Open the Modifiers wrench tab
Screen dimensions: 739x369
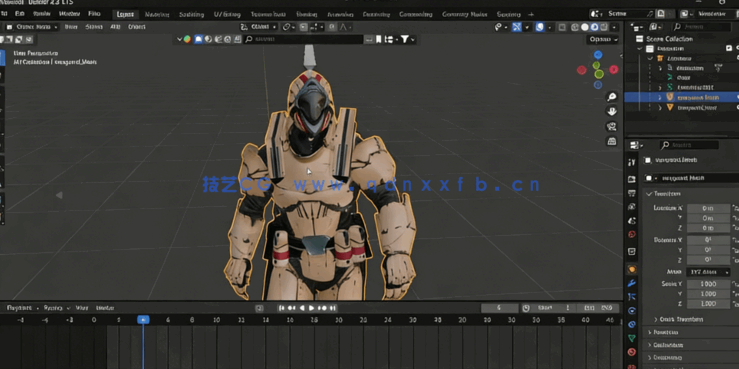tap(632, 283)
